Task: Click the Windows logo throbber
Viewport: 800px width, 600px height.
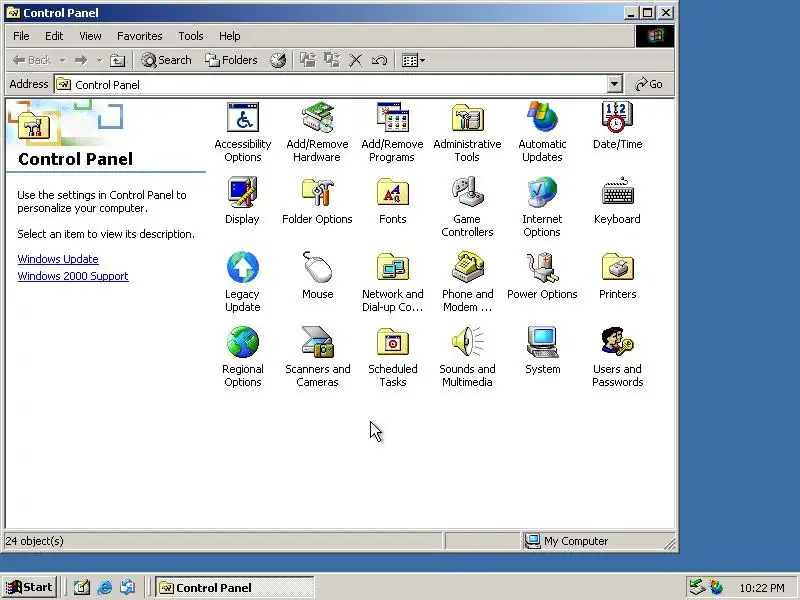Action: [x=655, y=36]
